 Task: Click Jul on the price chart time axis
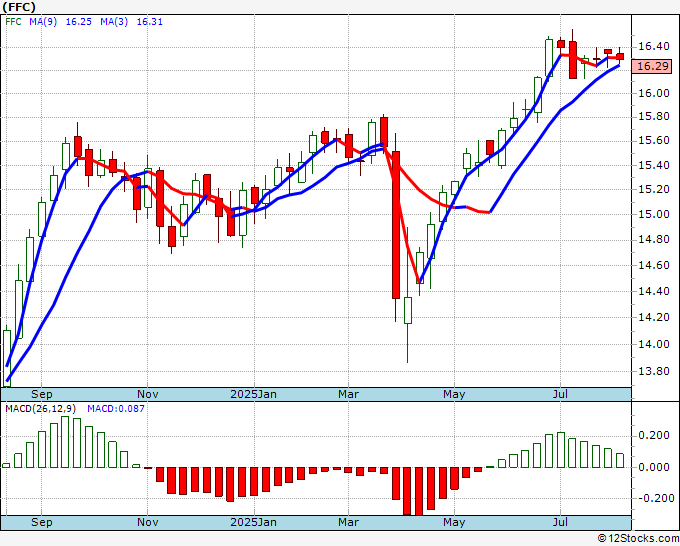(x=560, y=394)
